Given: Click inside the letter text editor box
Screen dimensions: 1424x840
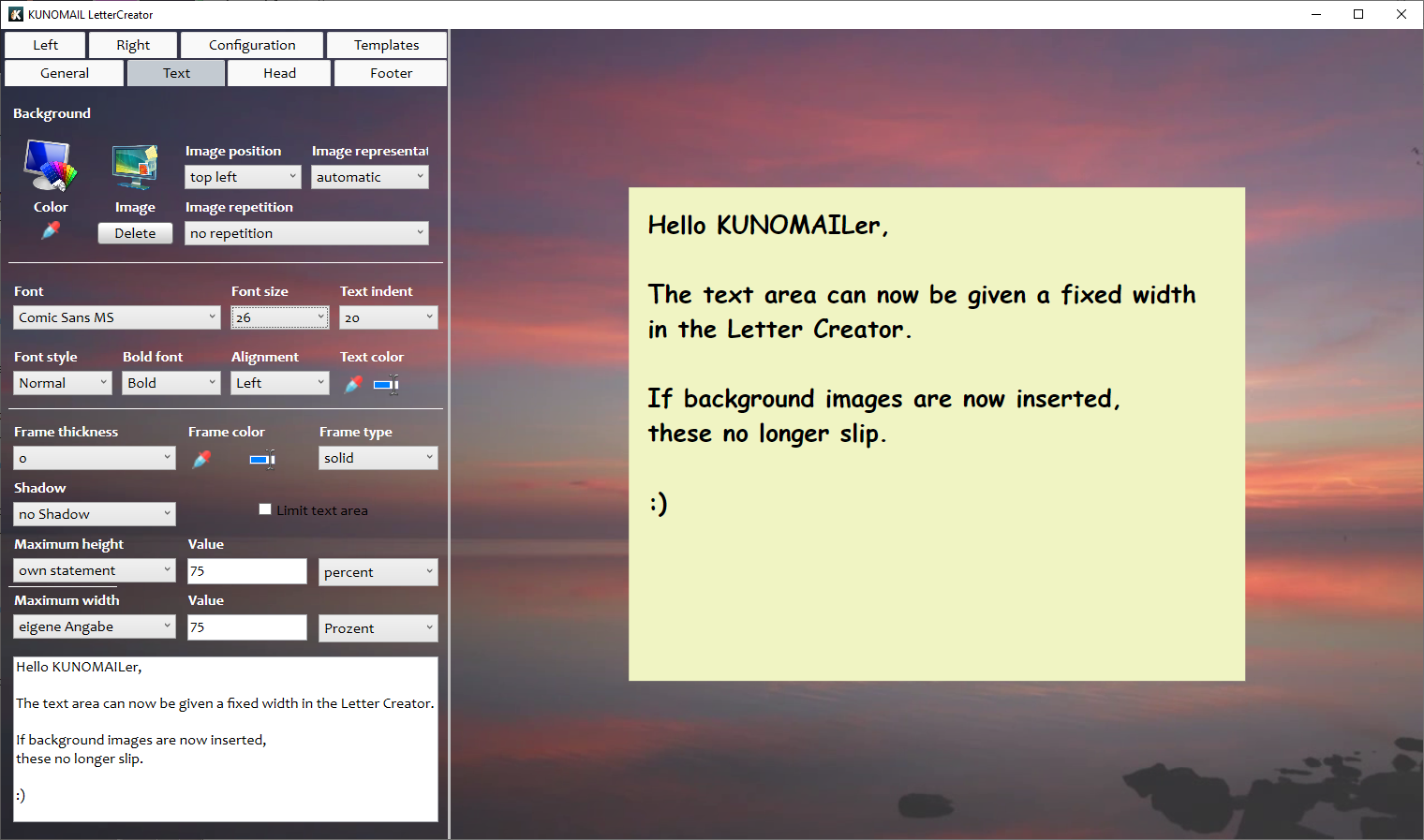Looking at the screenshot, I should [x=226, y=739].
